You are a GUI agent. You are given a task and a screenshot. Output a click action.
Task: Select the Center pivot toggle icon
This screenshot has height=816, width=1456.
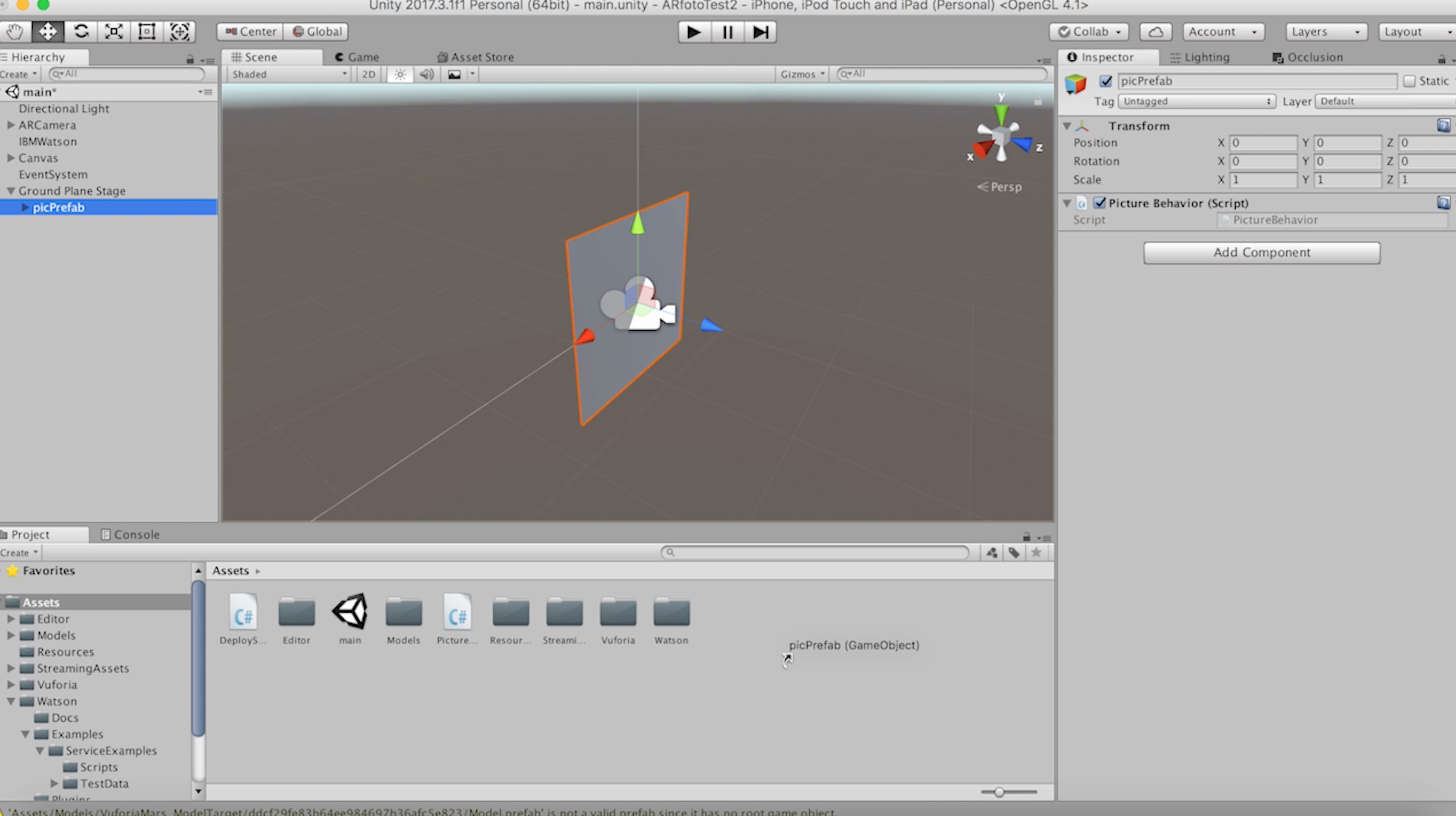tap(250, 31)
